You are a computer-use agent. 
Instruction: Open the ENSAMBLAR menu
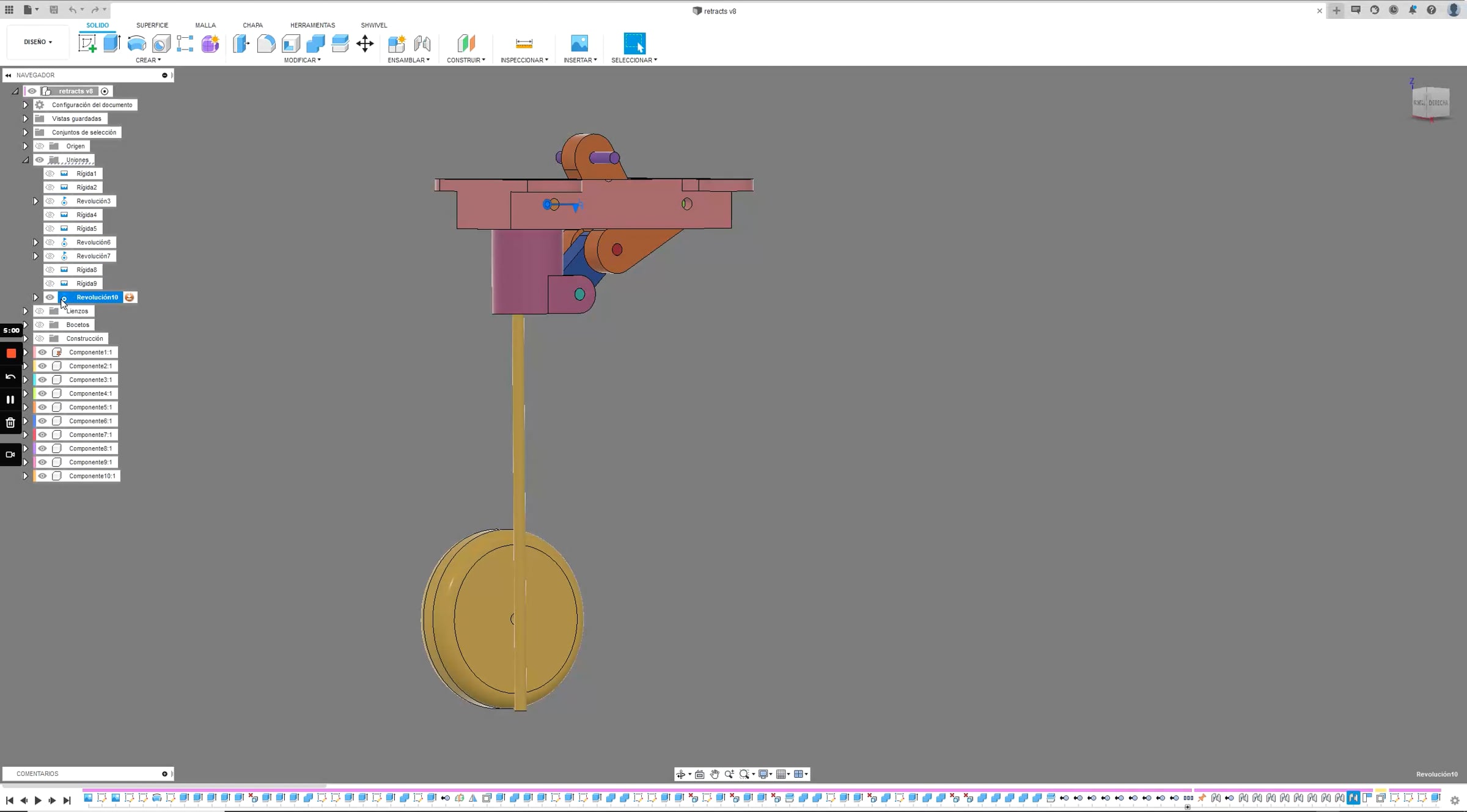coord(409,60)
